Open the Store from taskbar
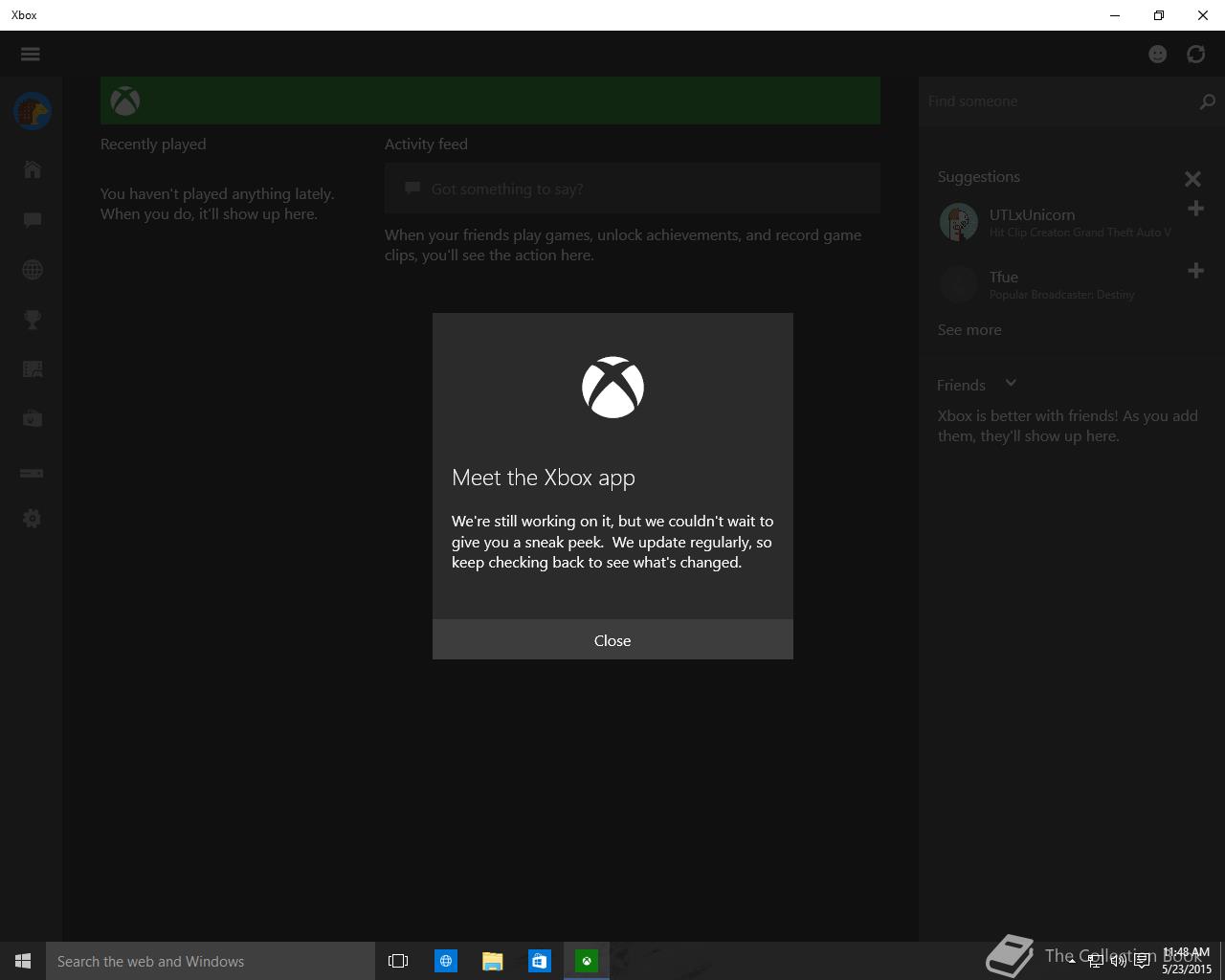 click(540, 961)
